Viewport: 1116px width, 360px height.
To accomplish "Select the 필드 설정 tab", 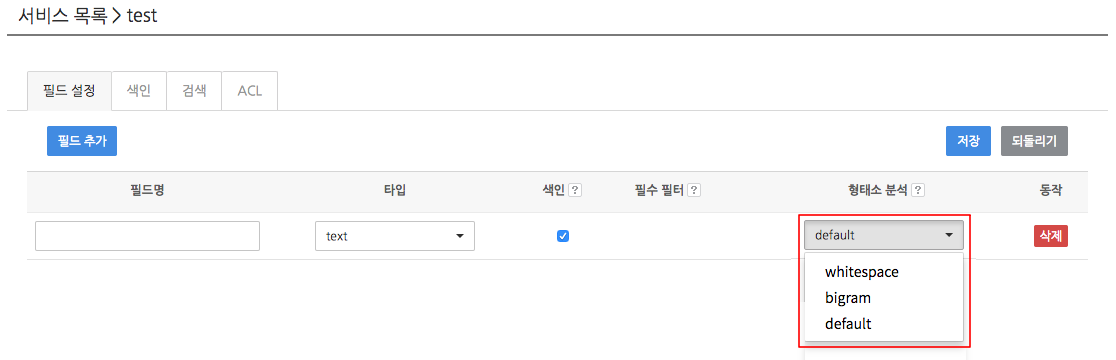I will [69, 91].
